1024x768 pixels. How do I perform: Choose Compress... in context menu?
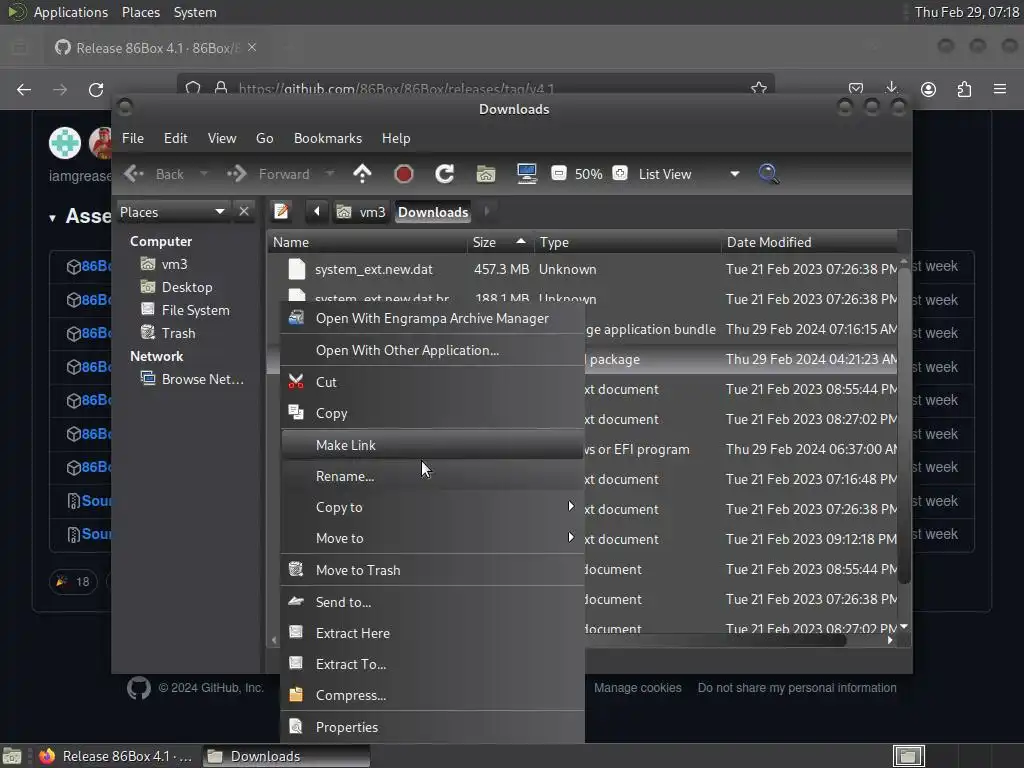(x=432, y=696)
